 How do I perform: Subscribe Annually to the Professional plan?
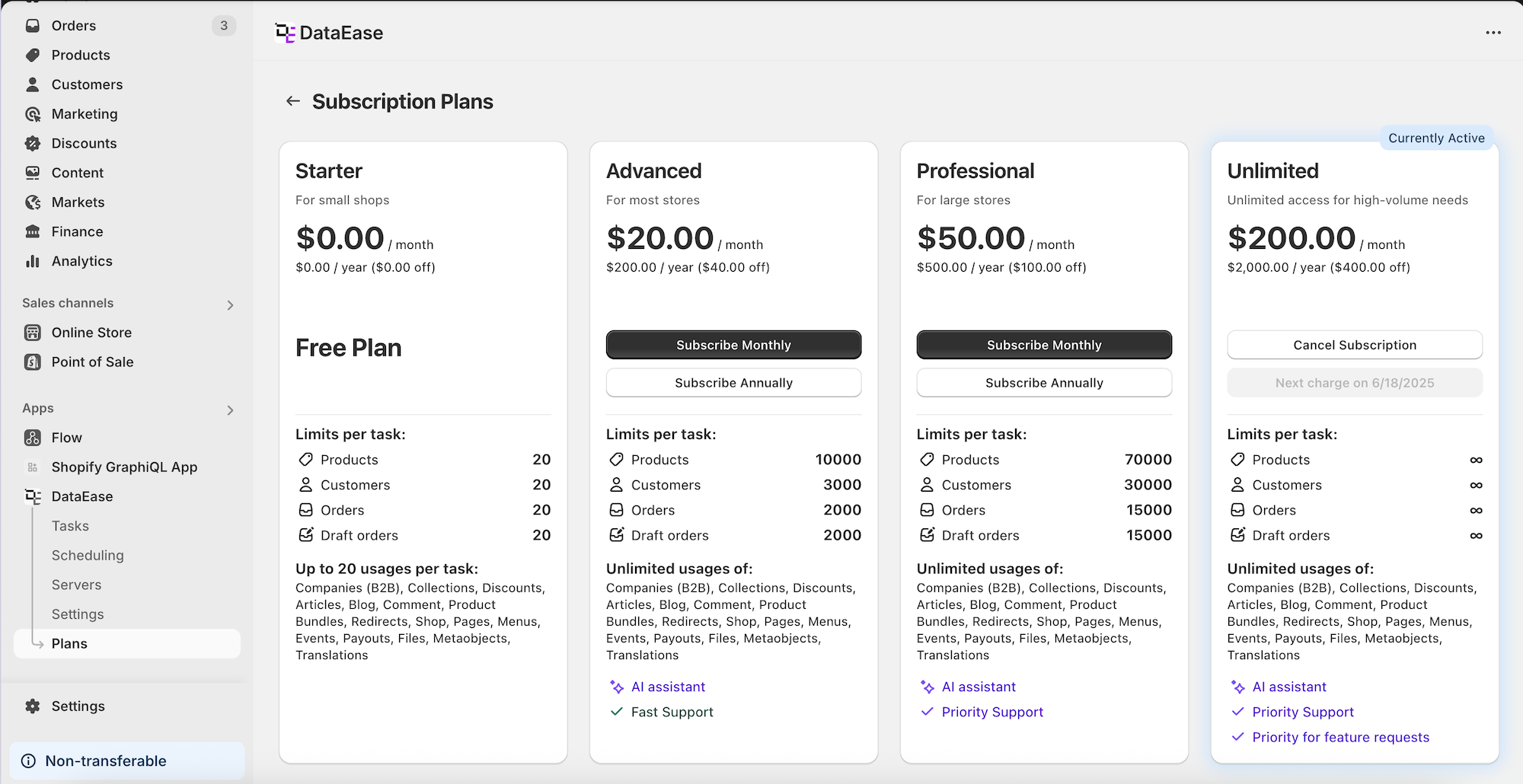point(1044,383)
